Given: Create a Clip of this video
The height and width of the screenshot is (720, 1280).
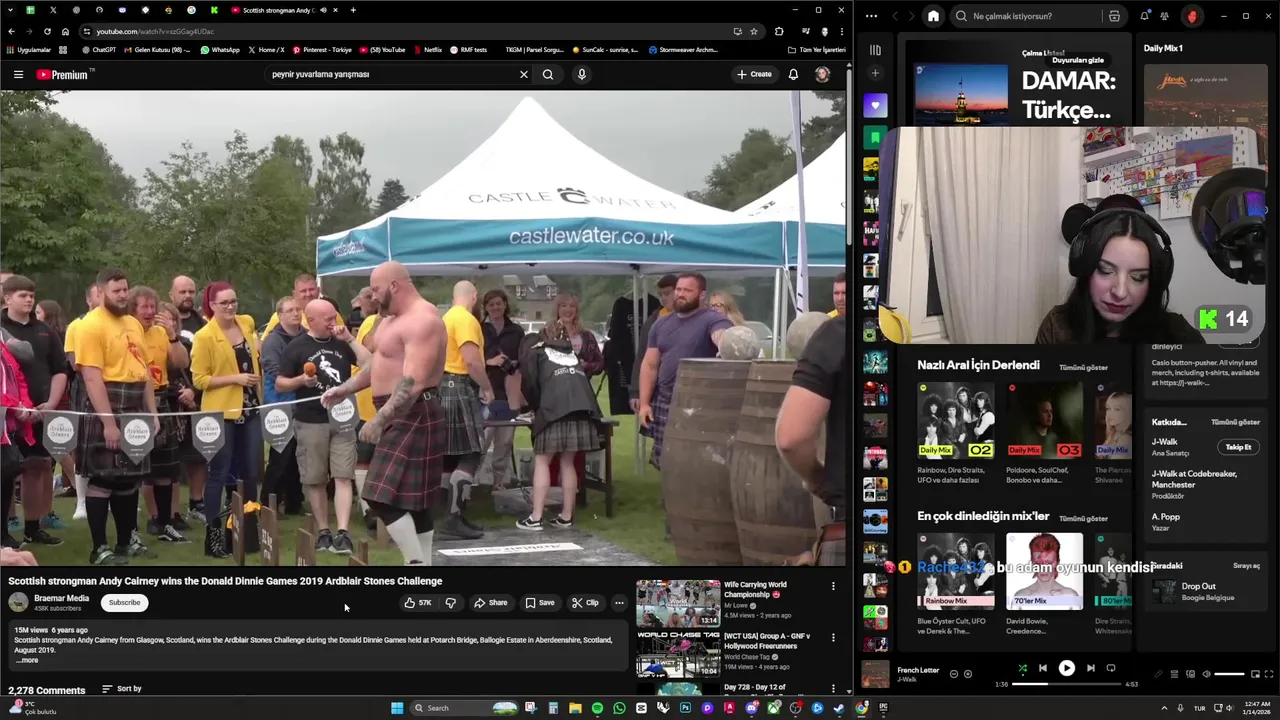Looking at the screenshot, I should (x=585, y=603).
